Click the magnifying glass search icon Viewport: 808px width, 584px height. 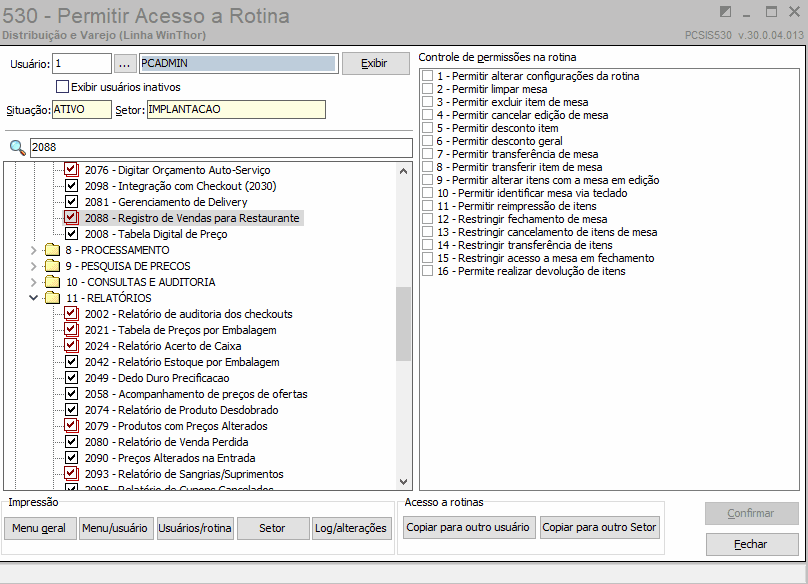[x=18, y=147]
